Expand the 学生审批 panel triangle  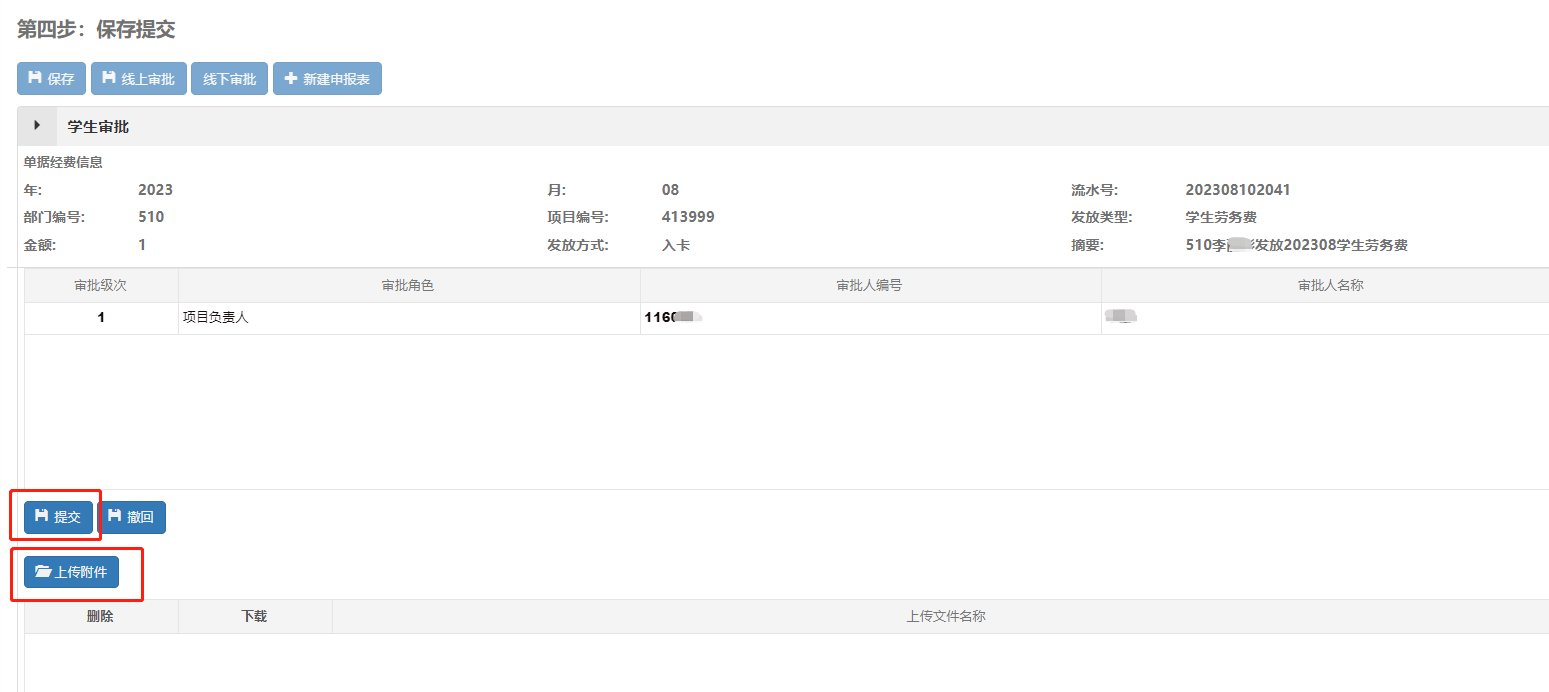[37, 126]
